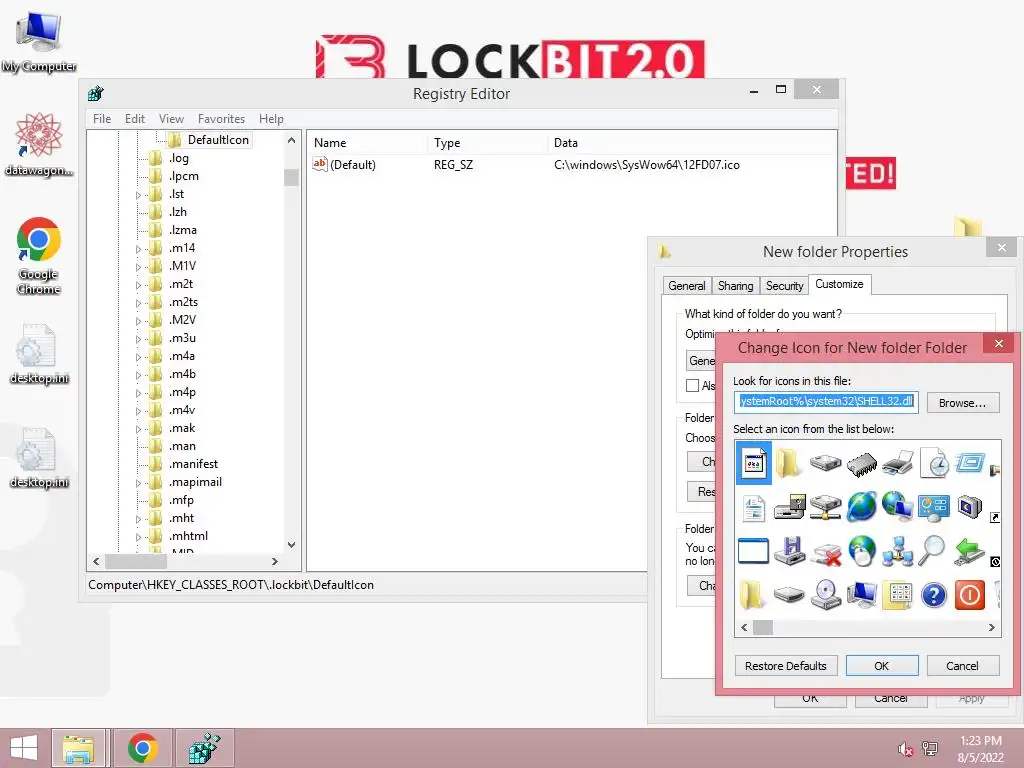Choose the network drive icon with cable
Viewport: 1024px width, 768px height.
coord(825,507)
